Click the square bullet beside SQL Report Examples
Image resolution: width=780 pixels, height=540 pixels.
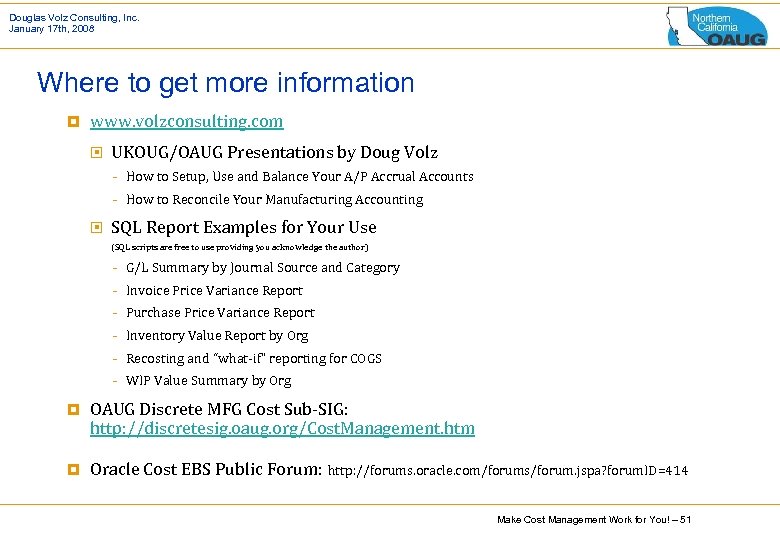(97, 227)
